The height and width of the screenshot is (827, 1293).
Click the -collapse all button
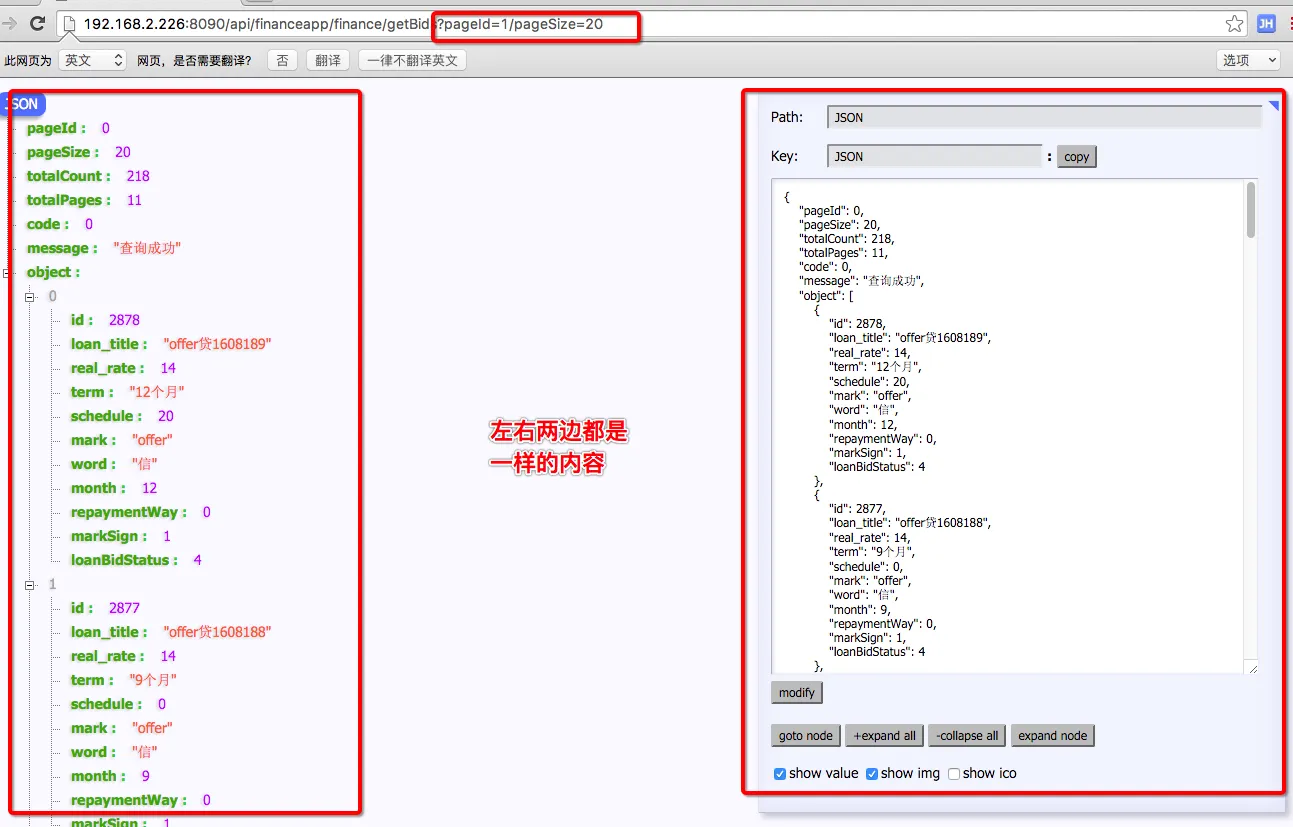(967, 736)
